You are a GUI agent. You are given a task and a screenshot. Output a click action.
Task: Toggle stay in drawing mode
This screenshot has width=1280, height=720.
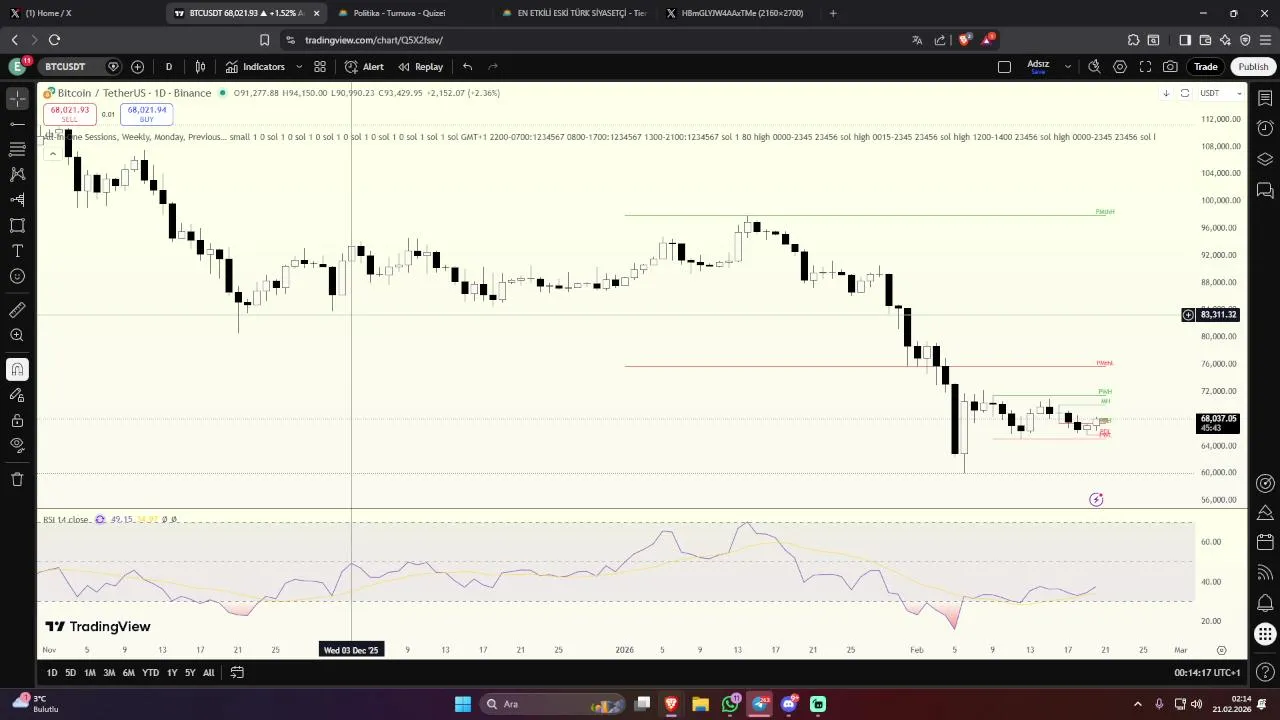click(17, 395)
